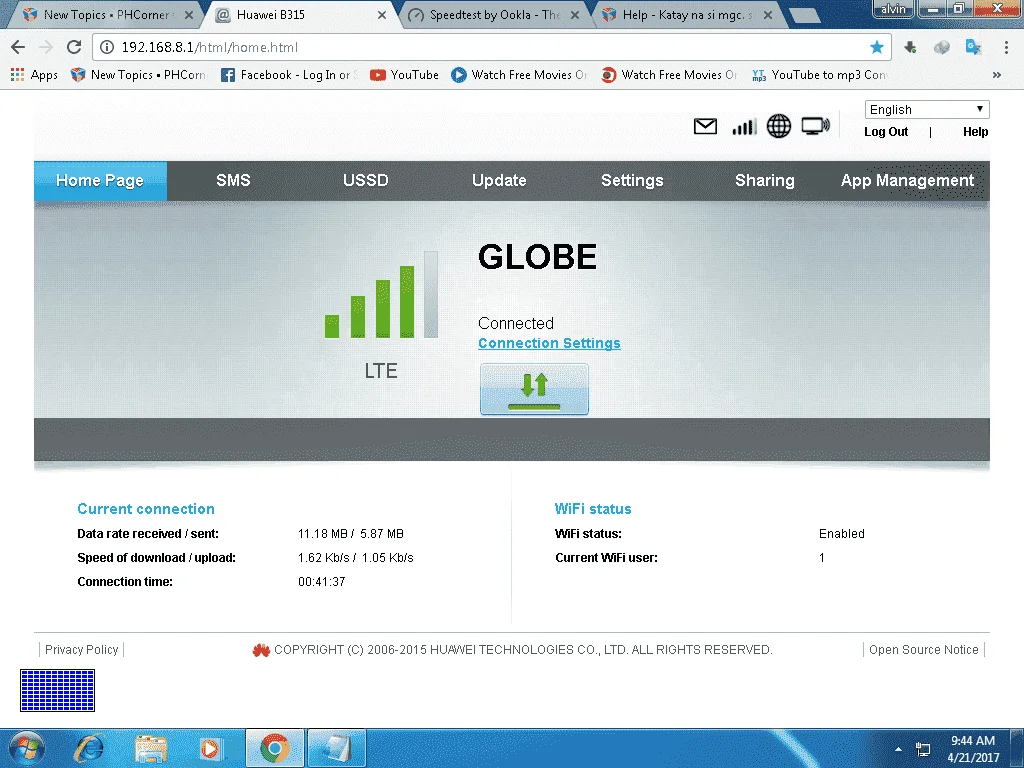Click the bookmark star icon

coord(876,47)
